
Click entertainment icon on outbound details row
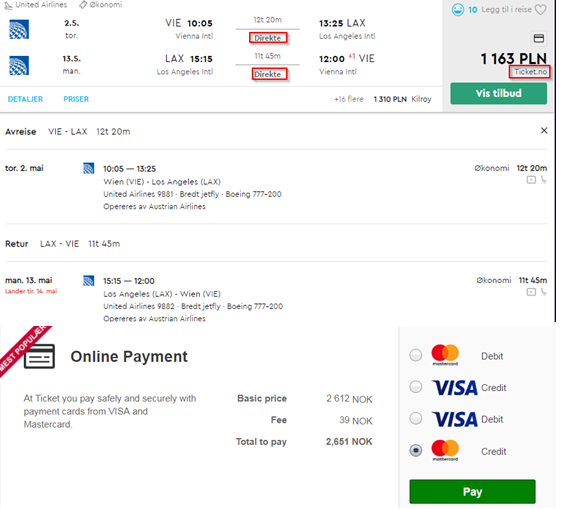[x=531, y=180]
